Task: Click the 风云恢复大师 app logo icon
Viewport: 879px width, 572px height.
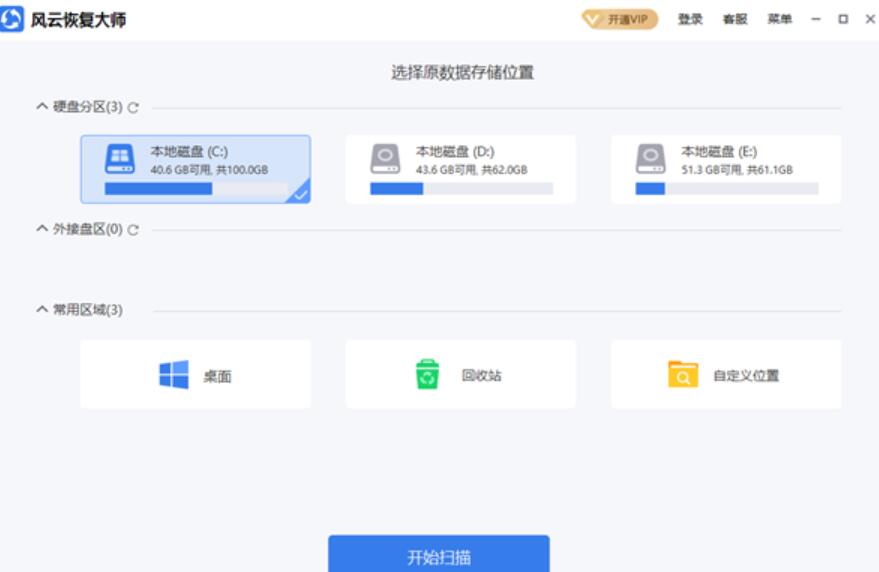Action: pos(11,19)
